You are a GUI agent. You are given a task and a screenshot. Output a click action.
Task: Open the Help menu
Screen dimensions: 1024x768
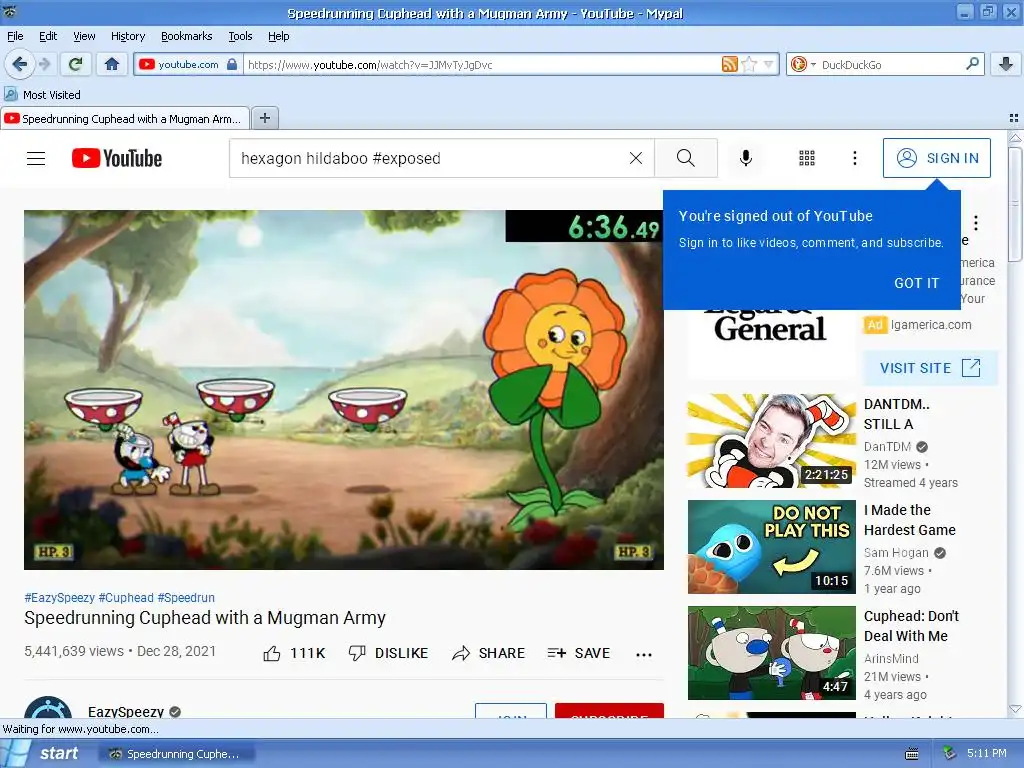coord(278,36)
